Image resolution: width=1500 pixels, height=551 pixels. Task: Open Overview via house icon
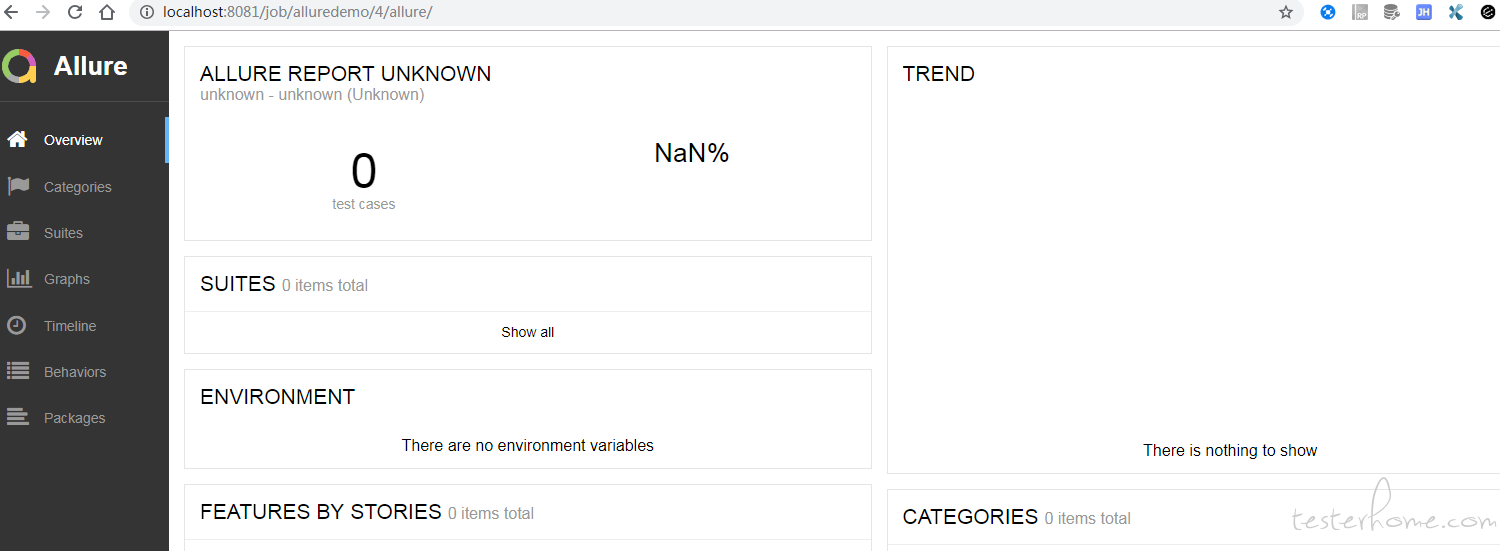point(17,140)
